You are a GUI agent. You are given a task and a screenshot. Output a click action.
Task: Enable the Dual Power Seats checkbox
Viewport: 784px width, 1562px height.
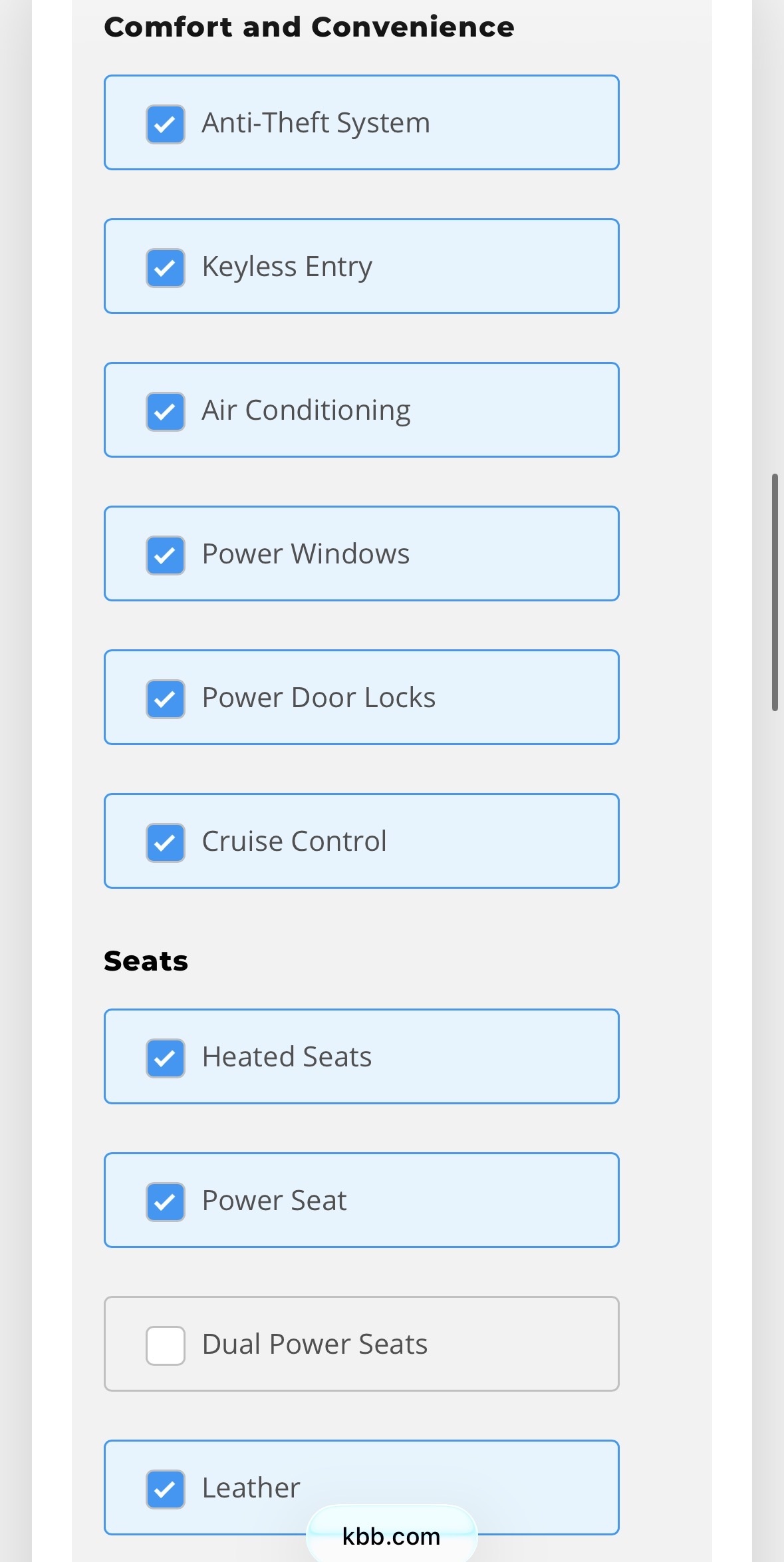[166, 1346]
